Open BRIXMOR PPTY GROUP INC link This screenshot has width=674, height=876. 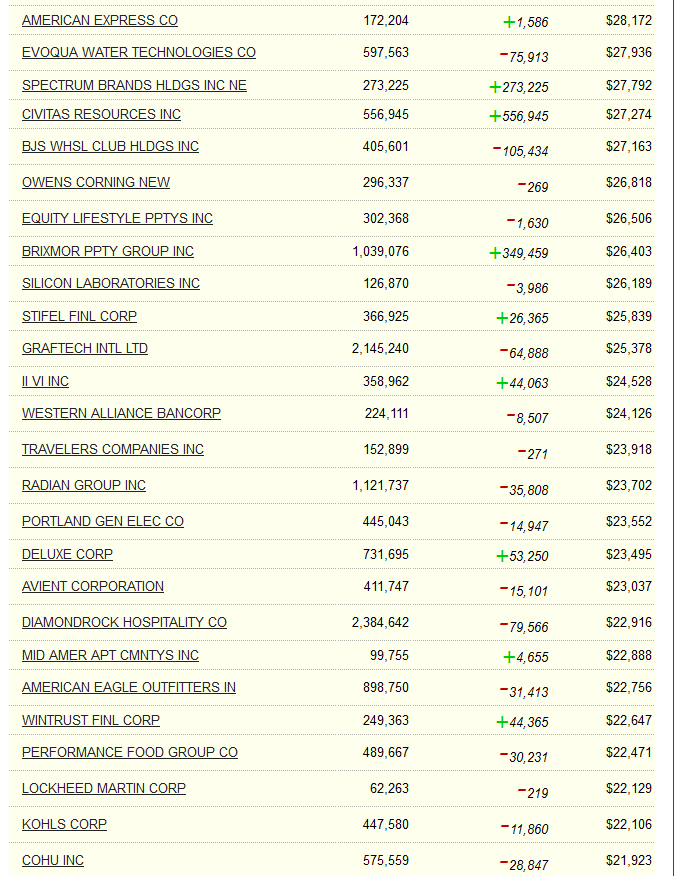click(x=108, y=252)
